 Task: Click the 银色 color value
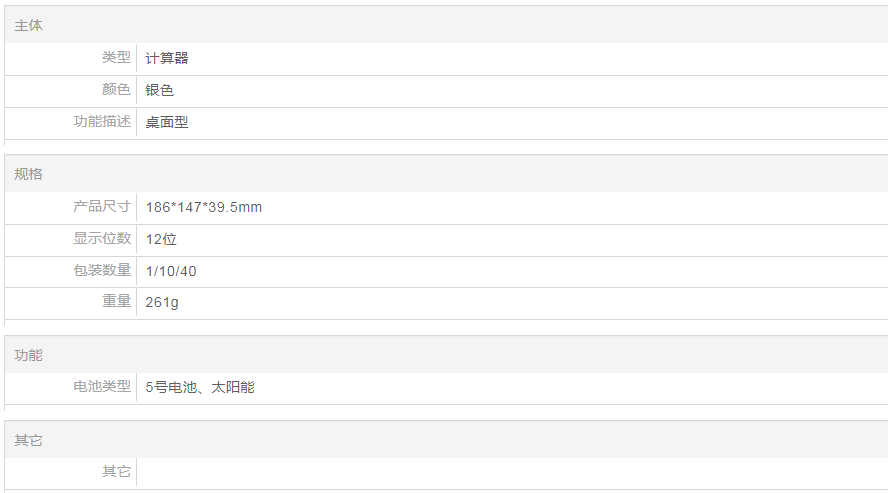160,90
